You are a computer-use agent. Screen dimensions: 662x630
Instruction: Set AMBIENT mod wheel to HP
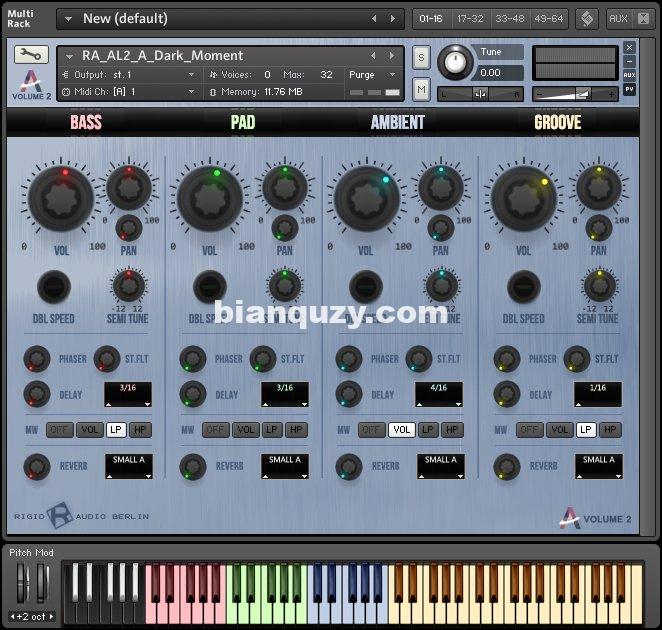click(x=452, y=430)
